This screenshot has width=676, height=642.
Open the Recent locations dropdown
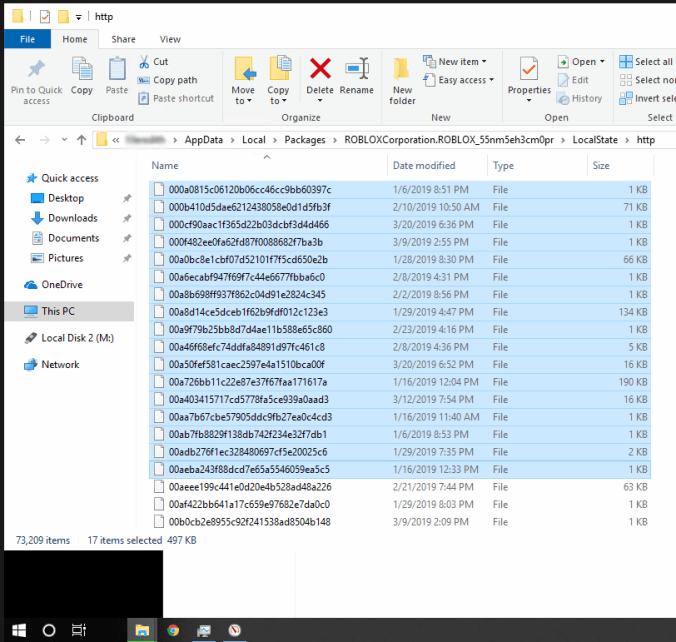(x=64, y=140)
